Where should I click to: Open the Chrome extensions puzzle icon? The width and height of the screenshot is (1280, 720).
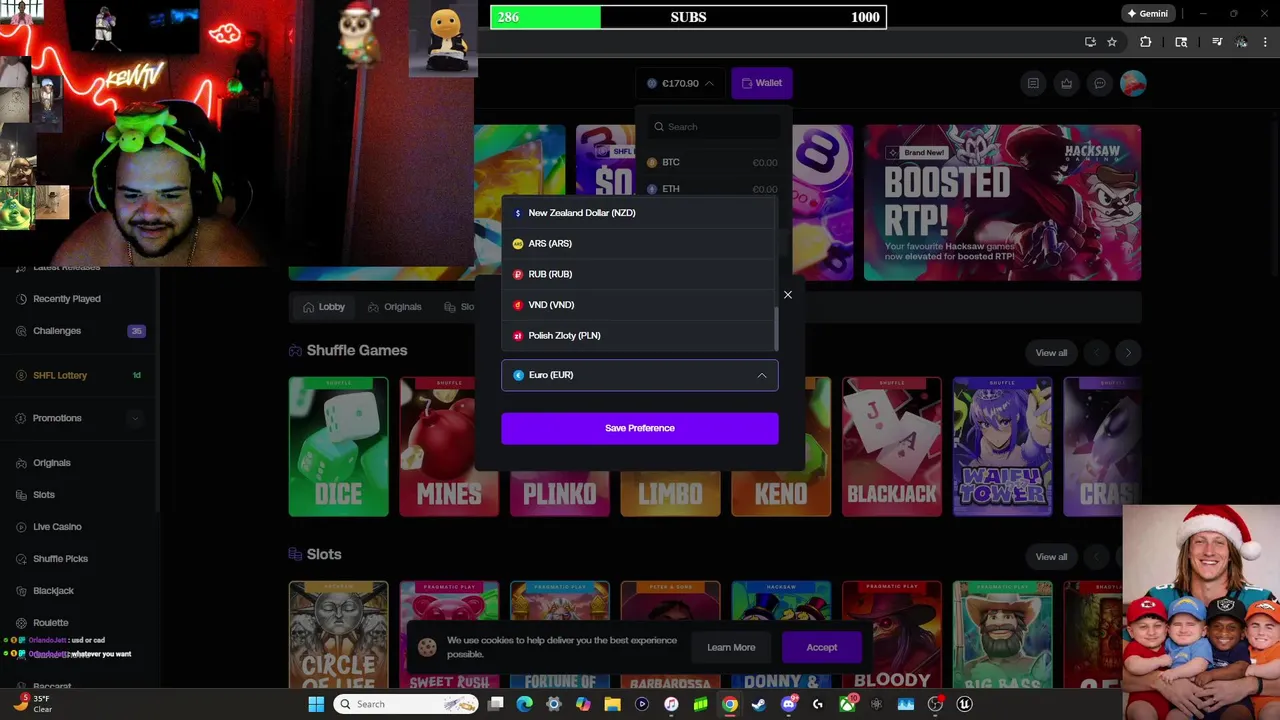[1146, 42]
